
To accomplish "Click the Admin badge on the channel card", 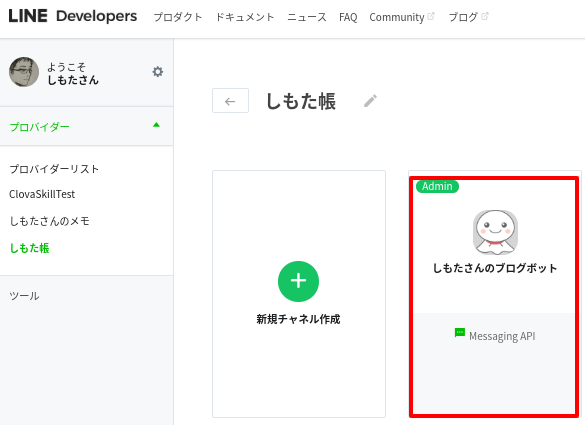I will 437,186.
